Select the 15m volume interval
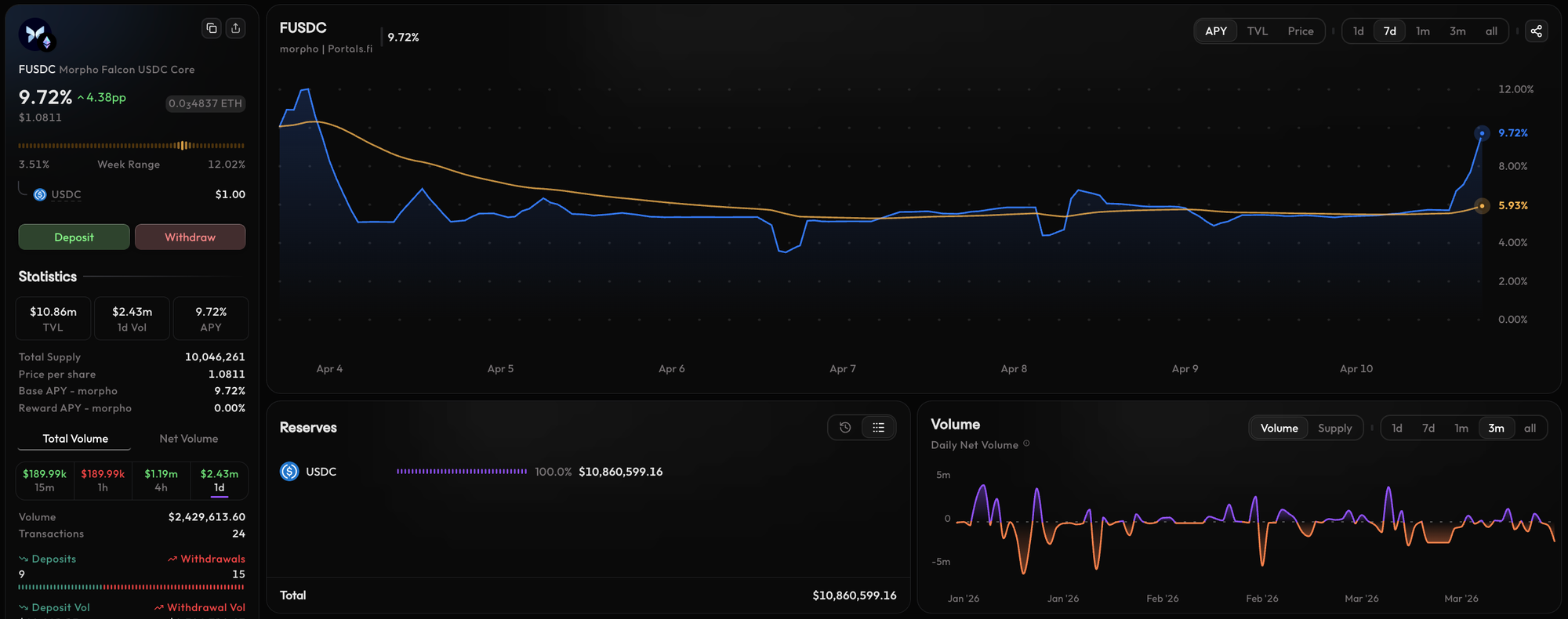The image size is (1568, 619). click(x=45, y=480)
